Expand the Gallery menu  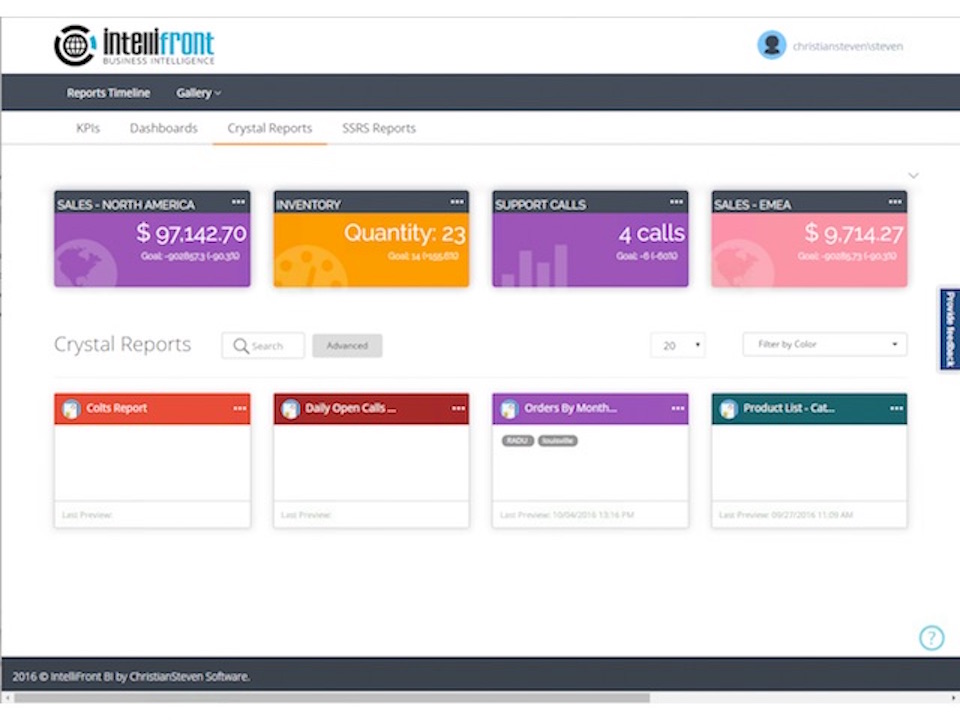click(198, 93)
